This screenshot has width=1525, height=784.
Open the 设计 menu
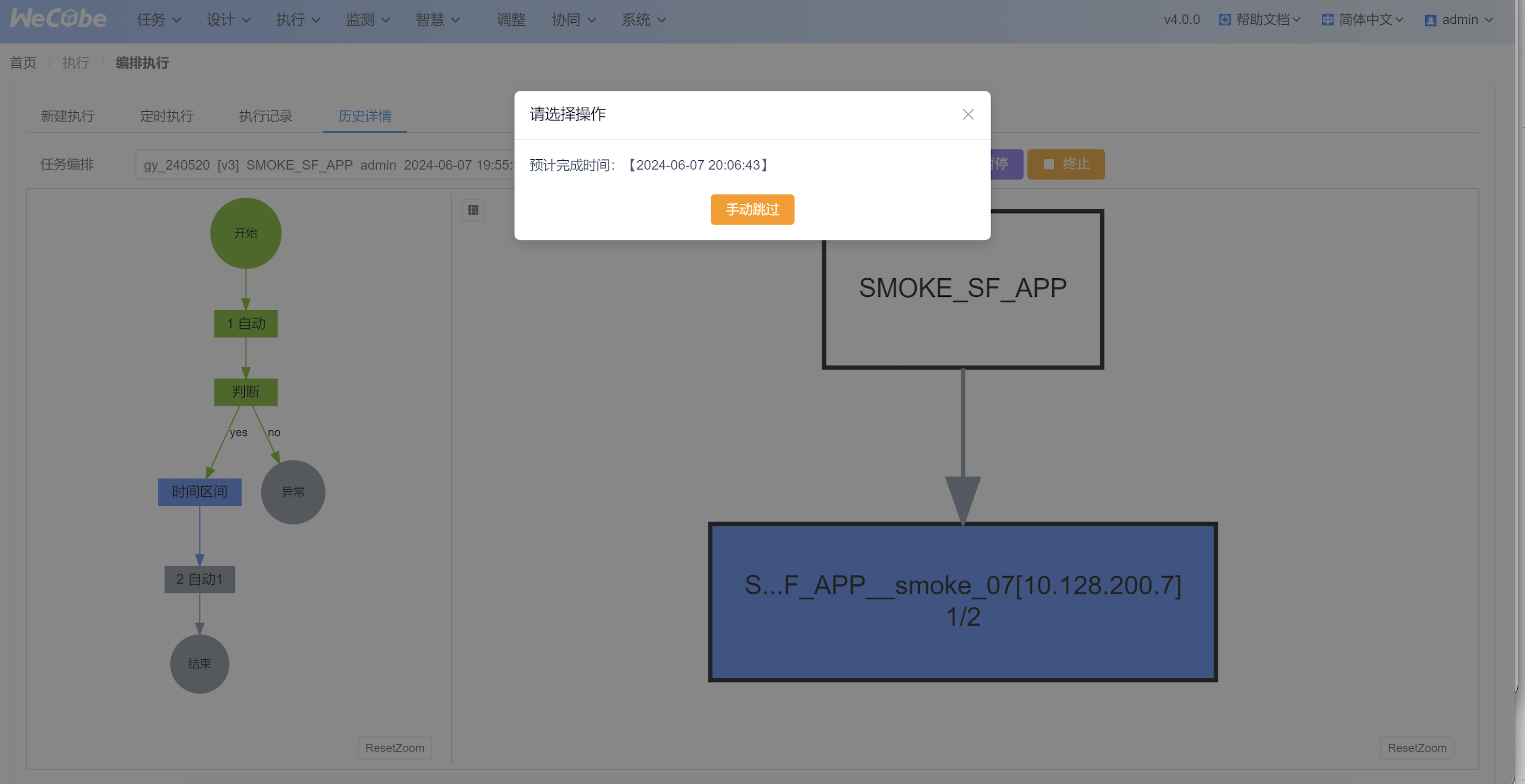(x=229, y=20)
